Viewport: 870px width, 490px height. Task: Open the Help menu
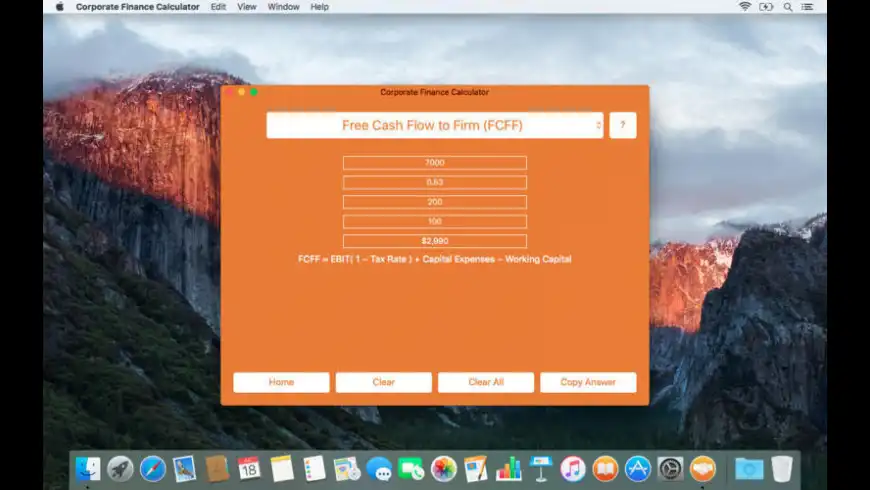click(320, 7)
